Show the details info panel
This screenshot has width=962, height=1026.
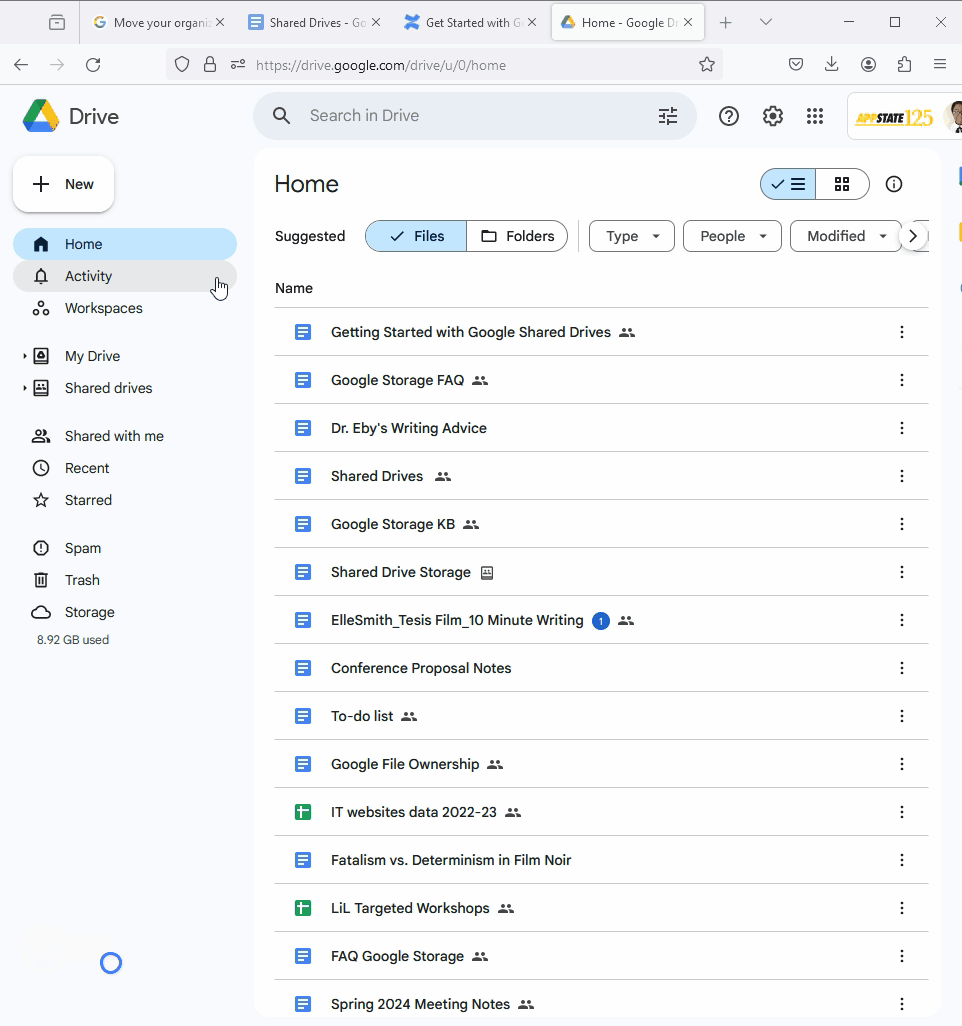pyautogui.click(x=893, y=185)
